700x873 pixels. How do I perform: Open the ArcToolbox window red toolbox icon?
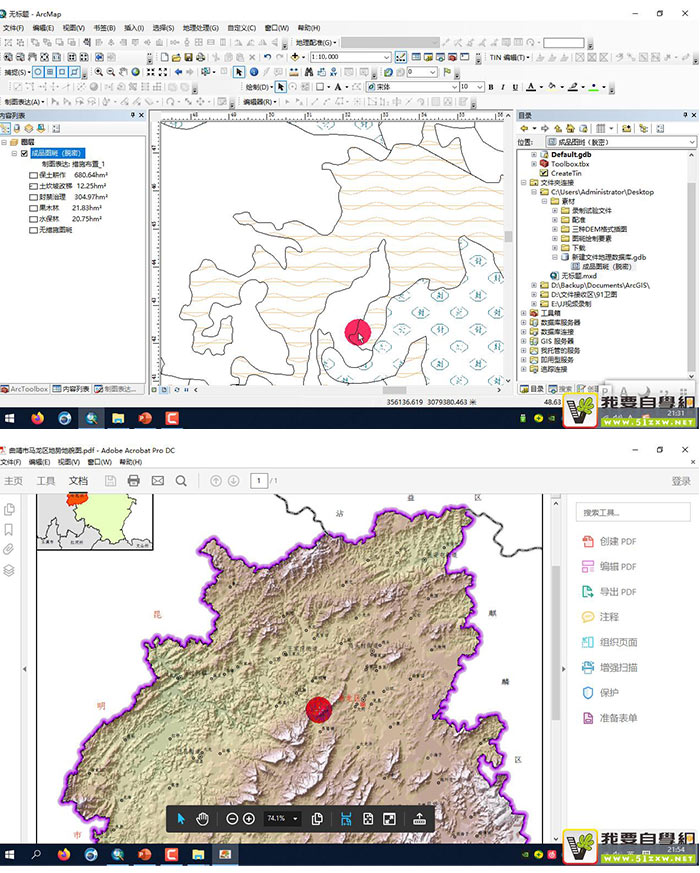tap(452, 57)
